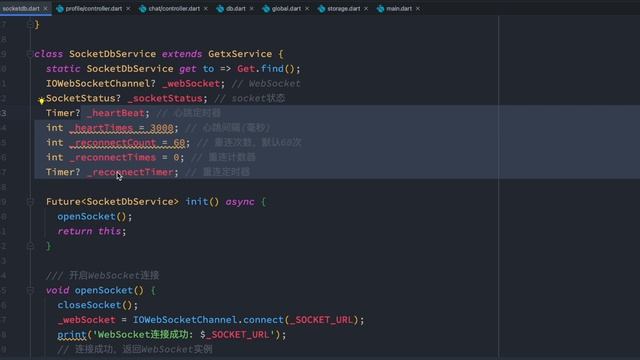Screen dimensions: 640x360
Task: Click the fold marker beside the top closing brace
Action: point(30,24)
